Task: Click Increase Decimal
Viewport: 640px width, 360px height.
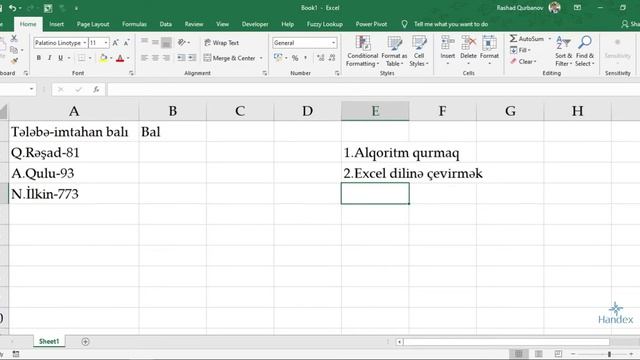Action: tap(320, 58)
